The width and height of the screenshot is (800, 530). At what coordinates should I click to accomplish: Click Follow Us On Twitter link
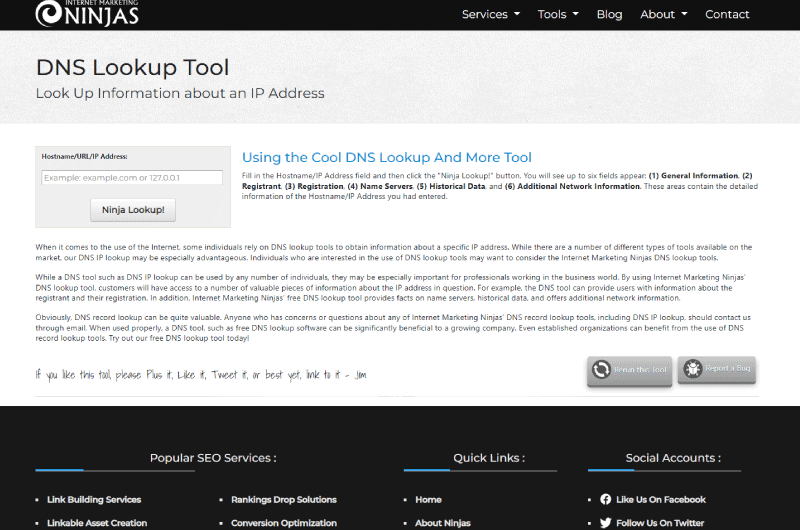pyautogui.click(x=660, y=523)
